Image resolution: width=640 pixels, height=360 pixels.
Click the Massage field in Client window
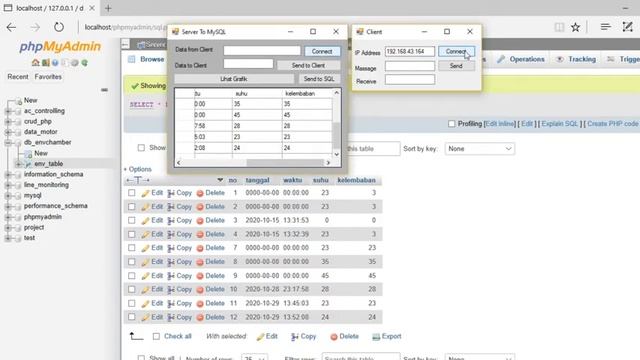409,66
